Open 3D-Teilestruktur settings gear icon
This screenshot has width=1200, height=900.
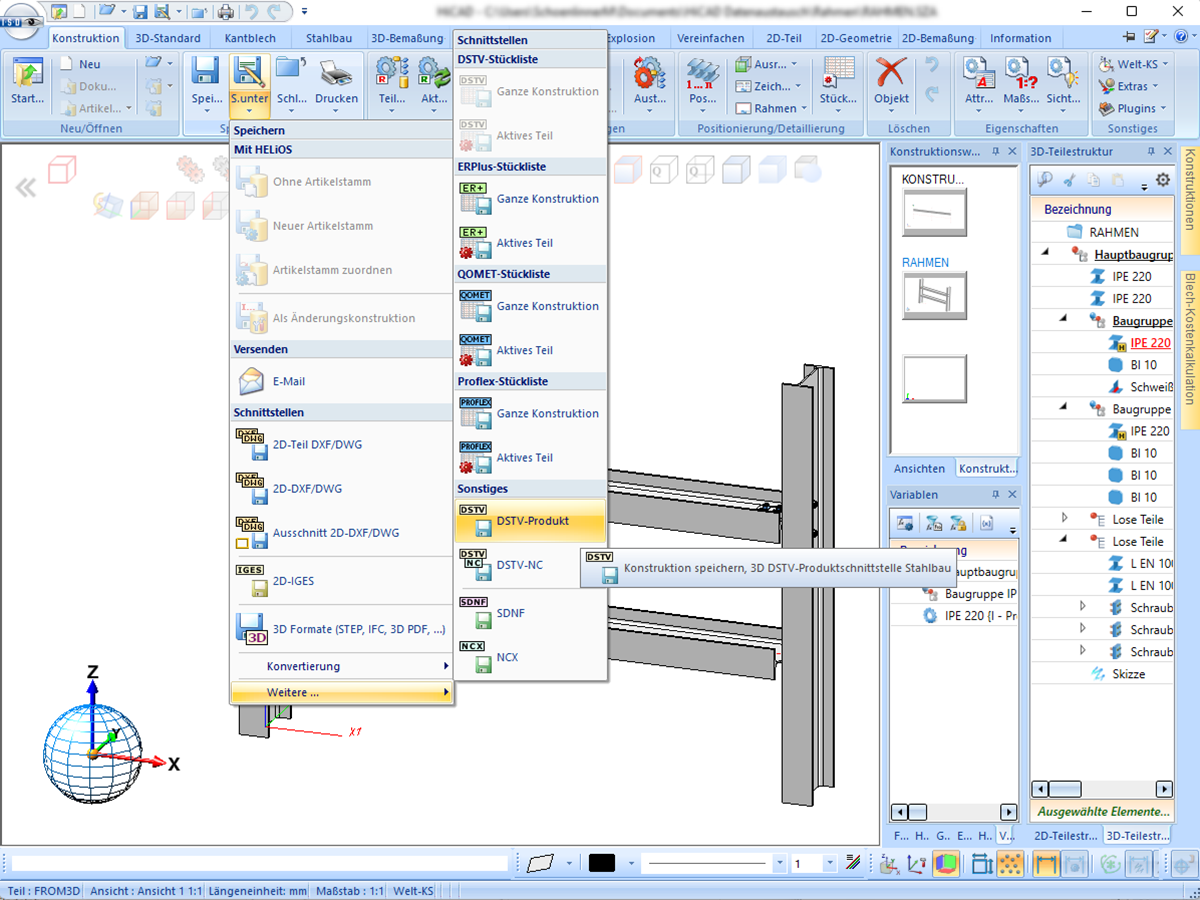1162,180
